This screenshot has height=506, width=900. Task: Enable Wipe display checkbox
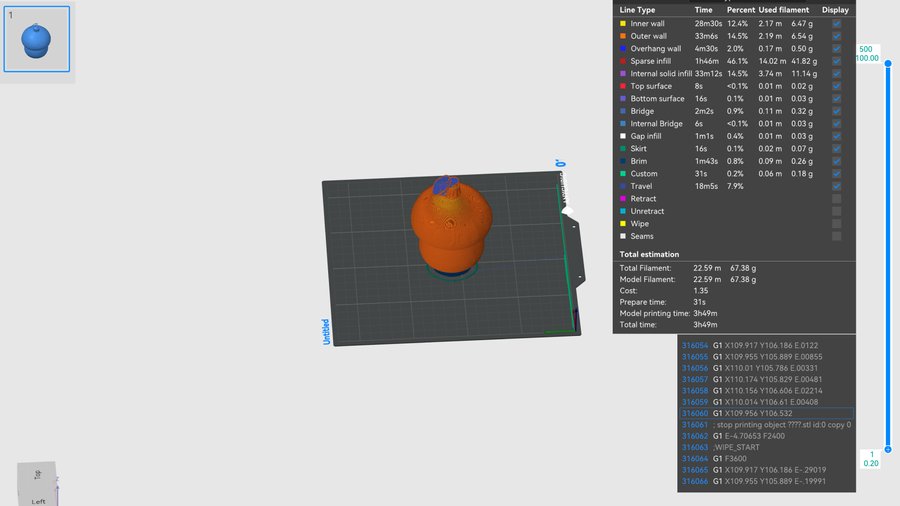(x=836, y=224)
